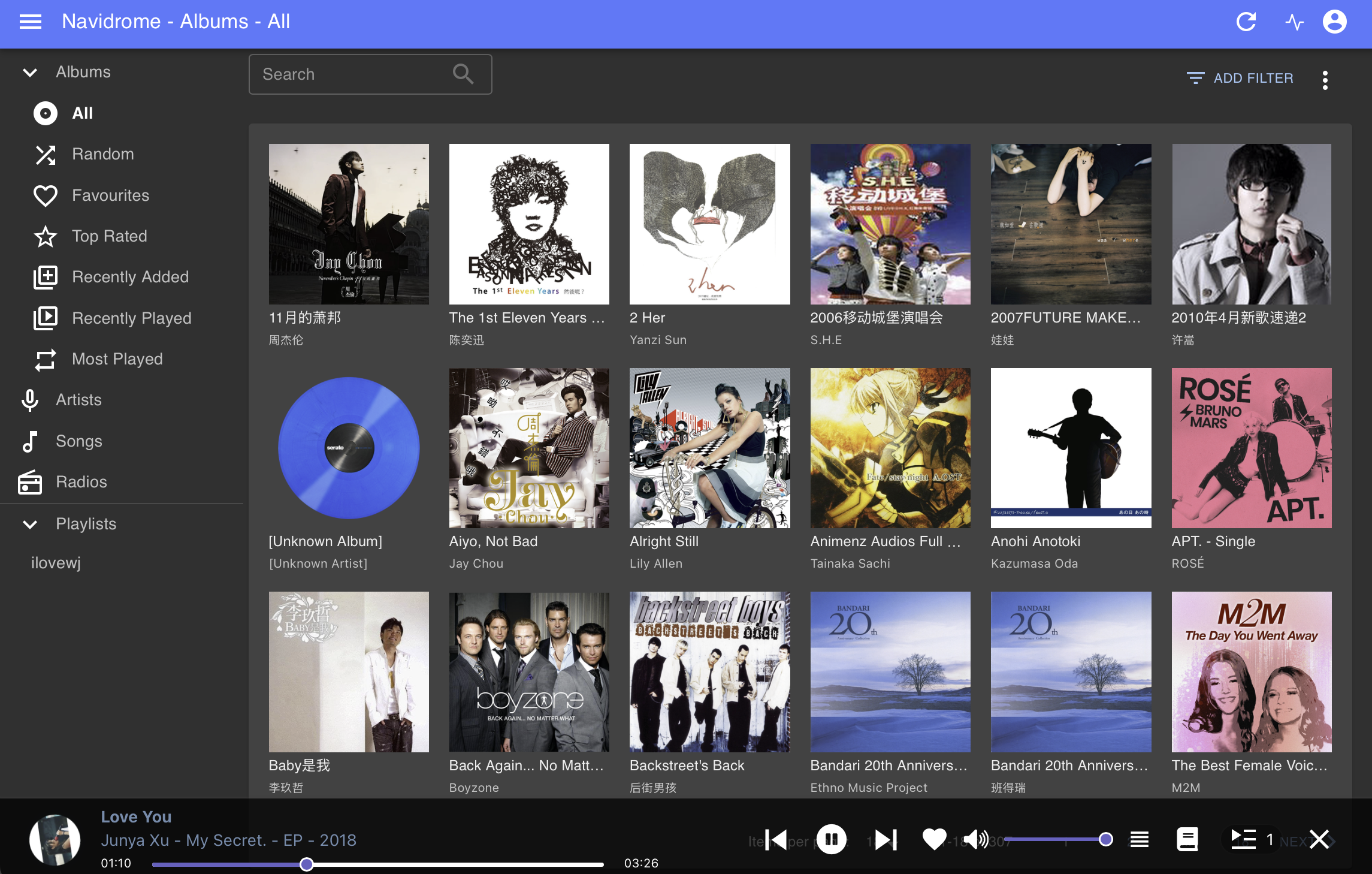The width and height of the screenshot is (1372, 874).
Task: Open the activity monitor icon
Action: tap(1294, 22)
